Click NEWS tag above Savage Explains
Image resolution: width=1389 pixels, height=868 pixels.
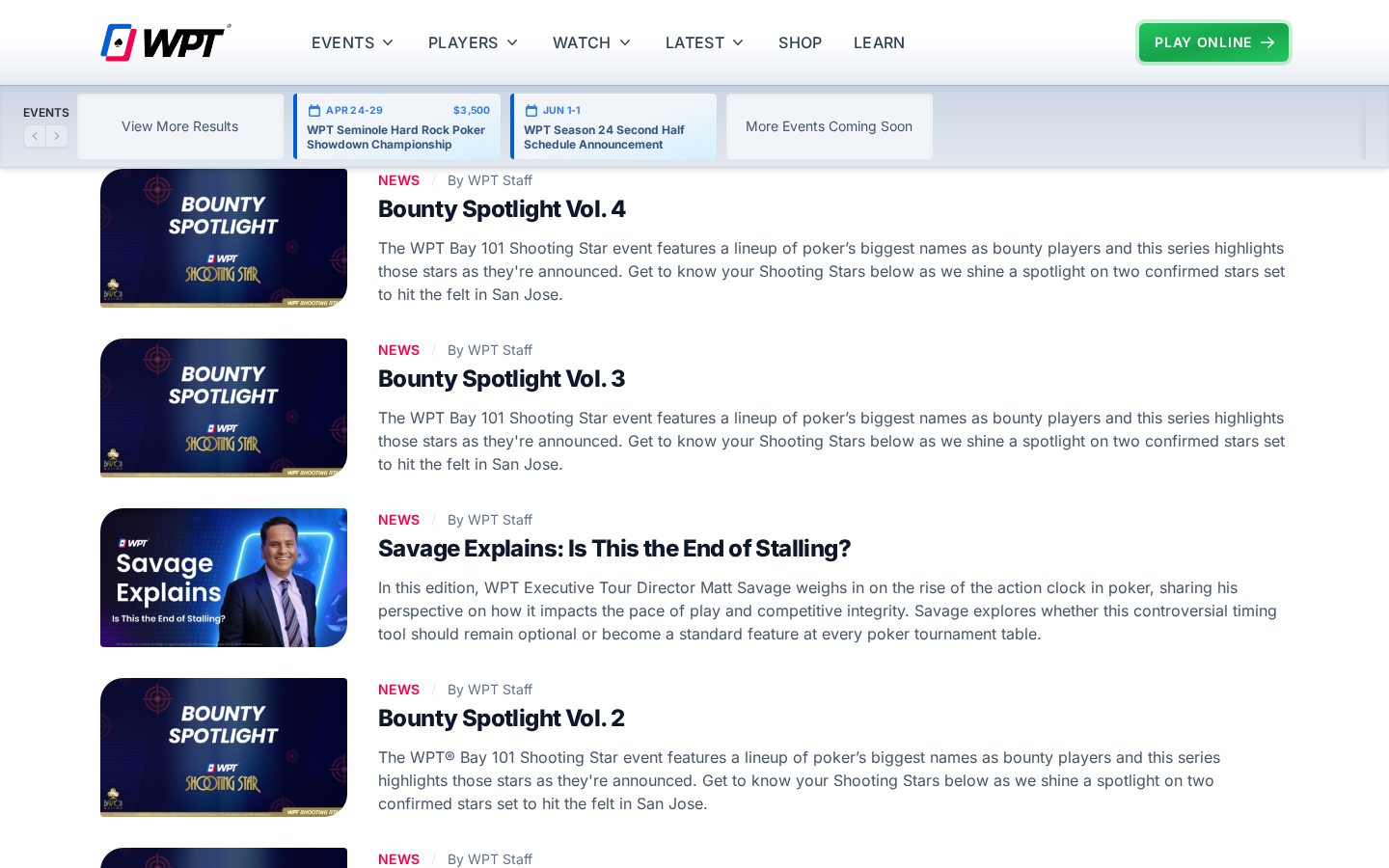coord(398,520)
